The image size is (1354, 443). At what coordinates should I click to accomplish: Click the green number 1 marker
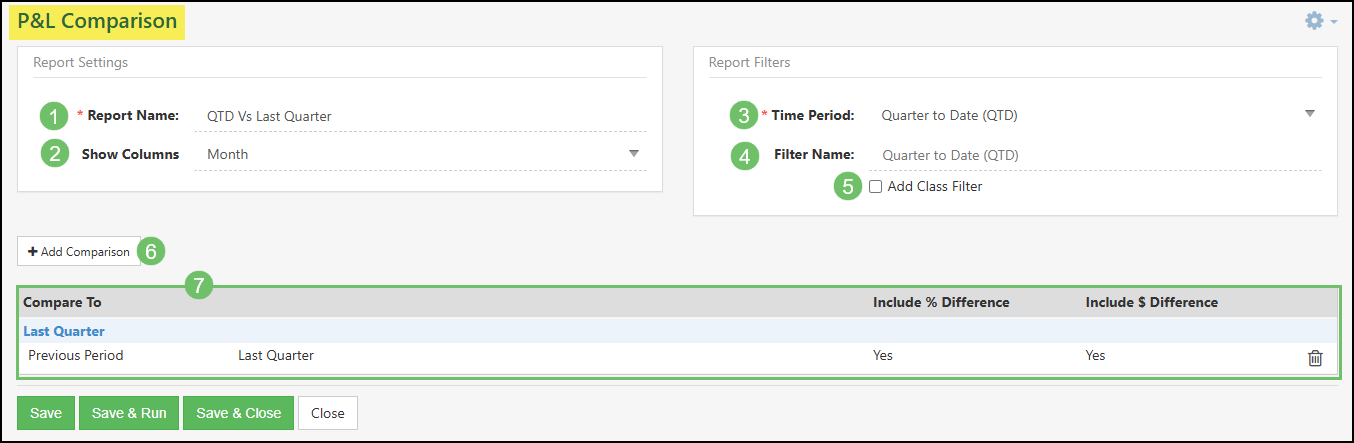click(54, 116)
